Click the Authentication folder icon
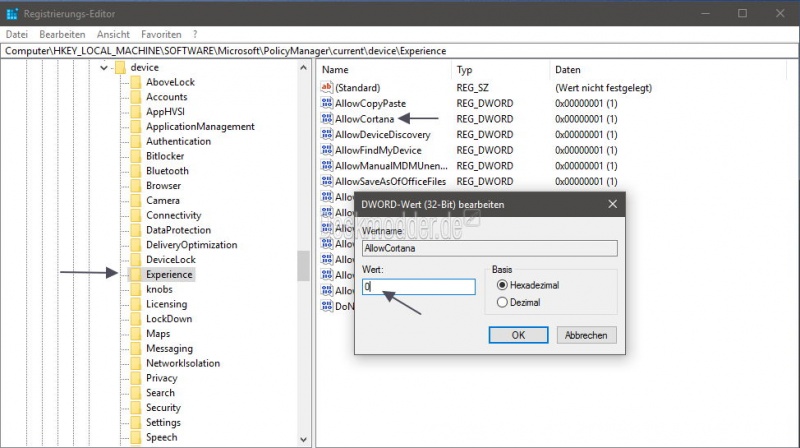Image resolution: width=800 pixels, height=448 pixels. tap(136, 141)
